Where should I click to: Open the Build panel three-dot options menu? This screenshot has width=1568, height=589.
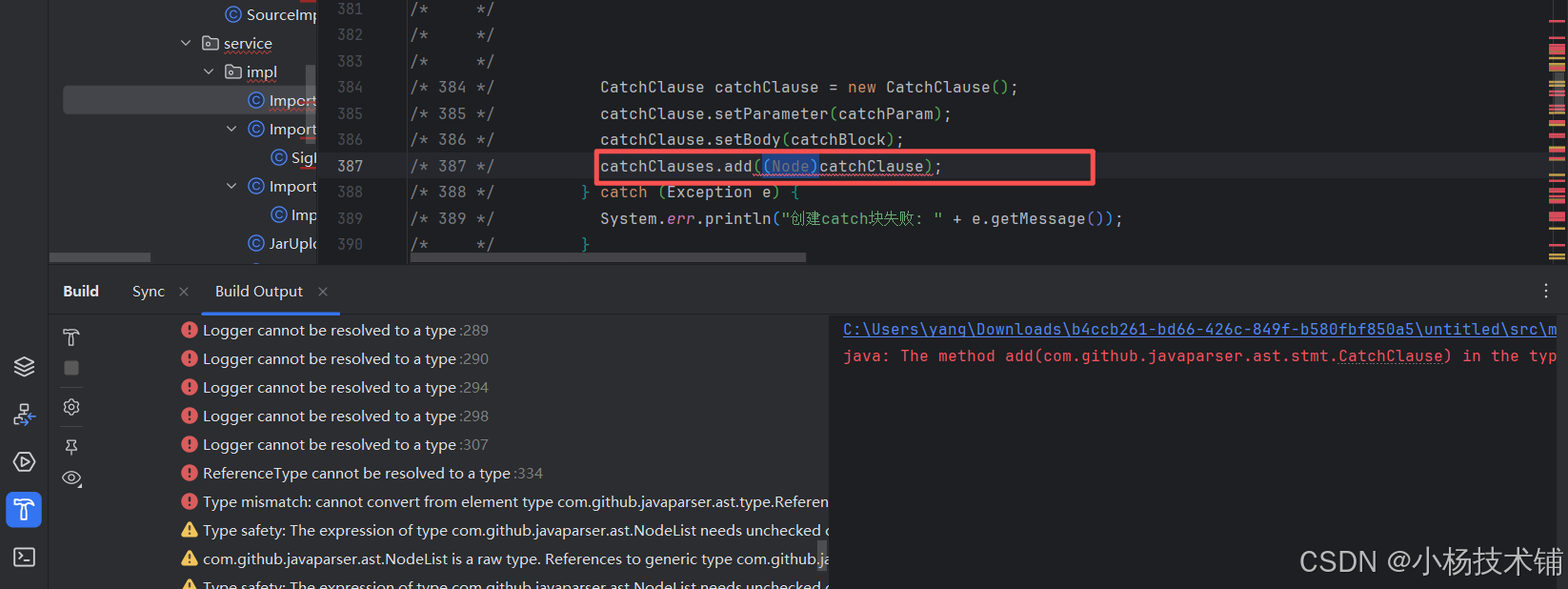1545,291
